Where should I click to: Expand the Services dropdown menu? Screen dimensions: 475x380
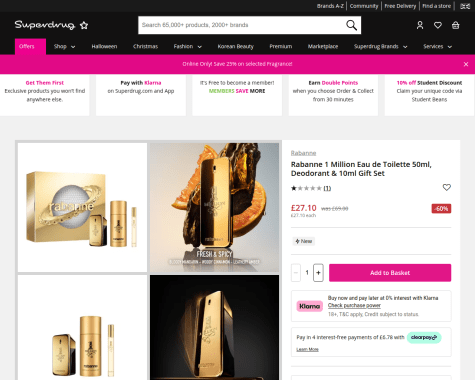click(x=437, y=47)
